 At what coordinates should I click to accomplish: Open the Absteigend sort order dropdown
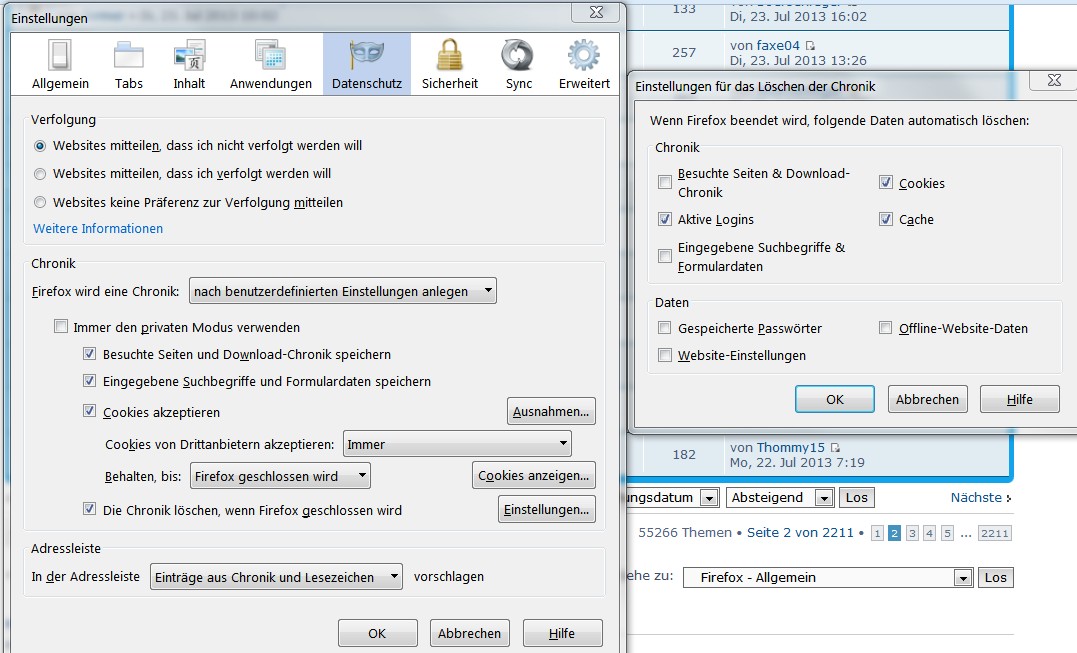(780, 498)
